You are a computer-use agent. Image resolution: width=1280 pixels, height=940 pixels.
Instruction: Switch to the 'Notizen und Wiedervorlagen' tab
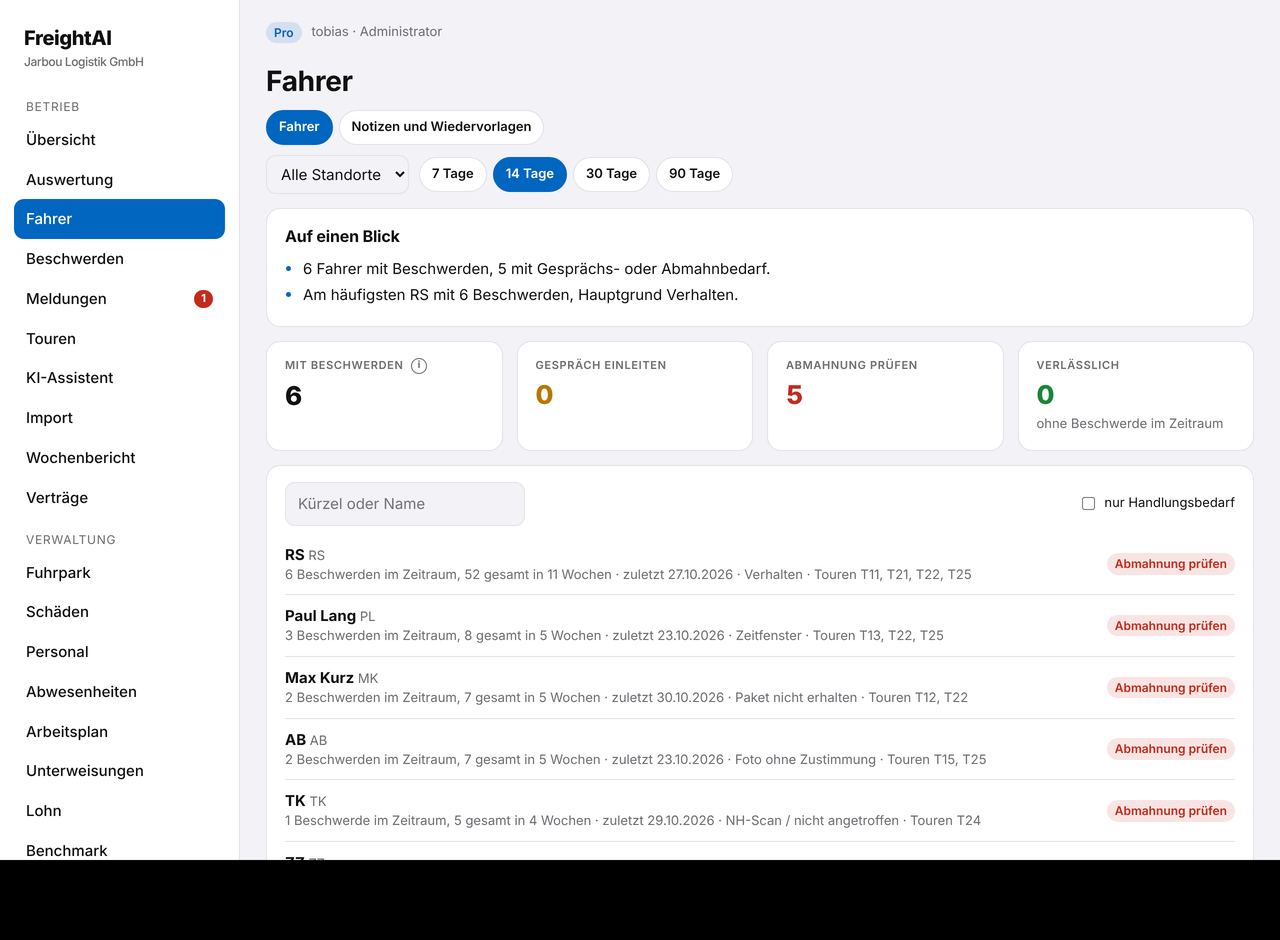point(441,127)
